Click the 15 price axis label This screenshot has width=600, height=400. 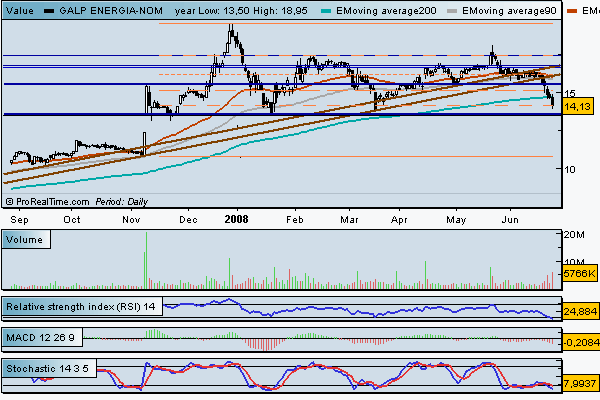pos(570,93)
